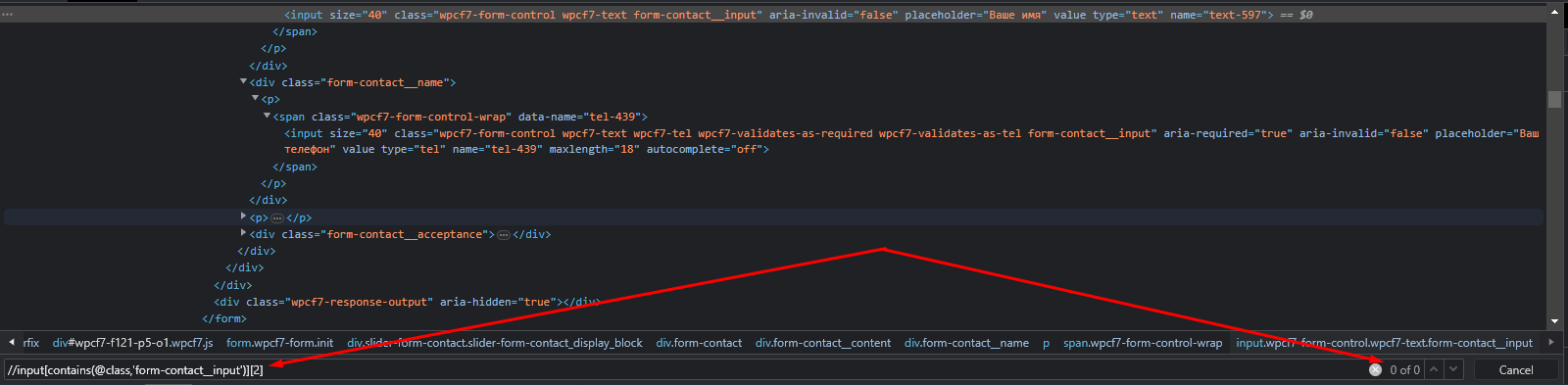Select form.wpcf7-form.init breadcrumb
This screenshot has width=1568, height=385.
279,343
